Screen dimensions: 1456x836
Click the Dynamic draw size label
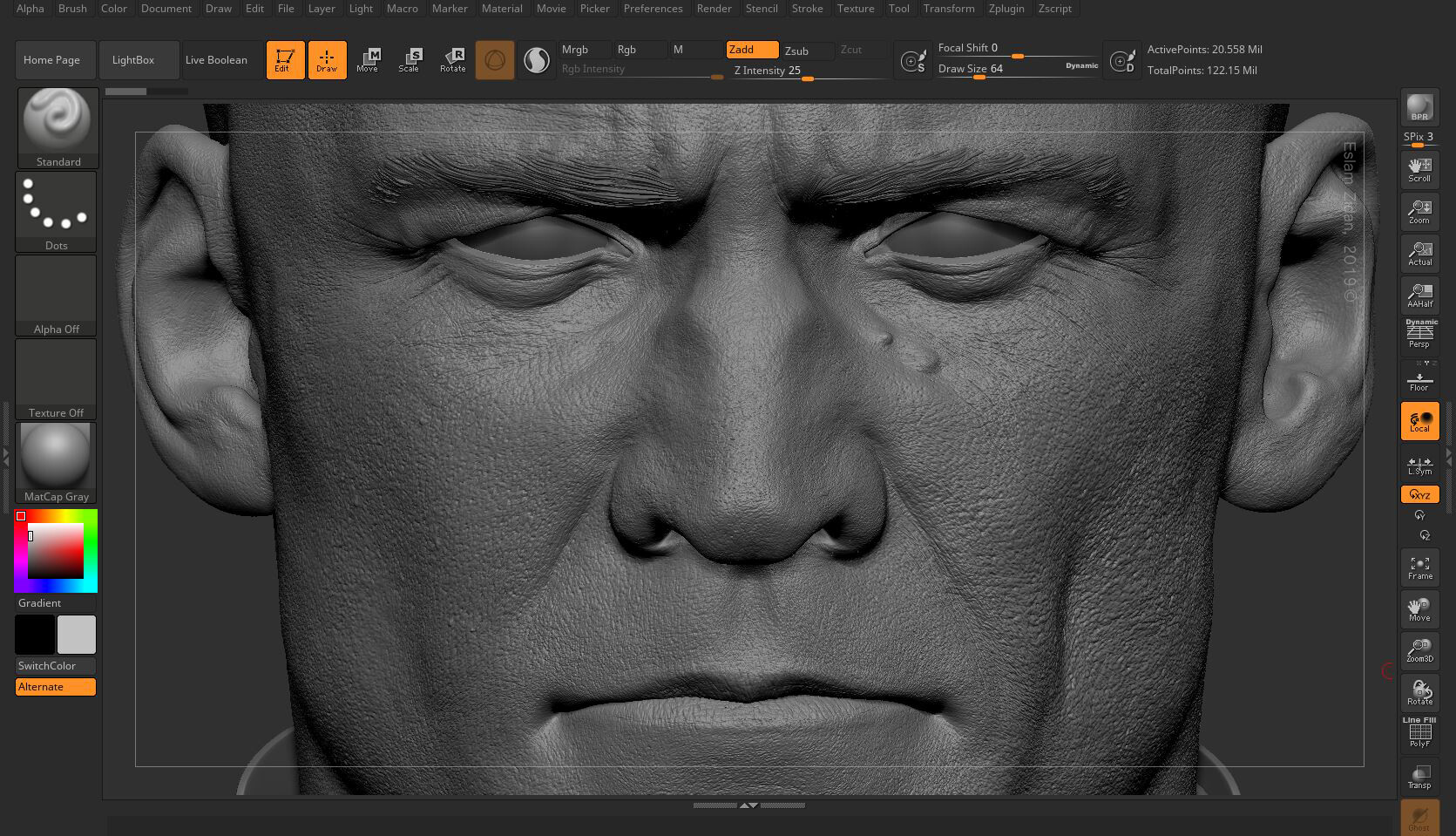pos(1081,66)
